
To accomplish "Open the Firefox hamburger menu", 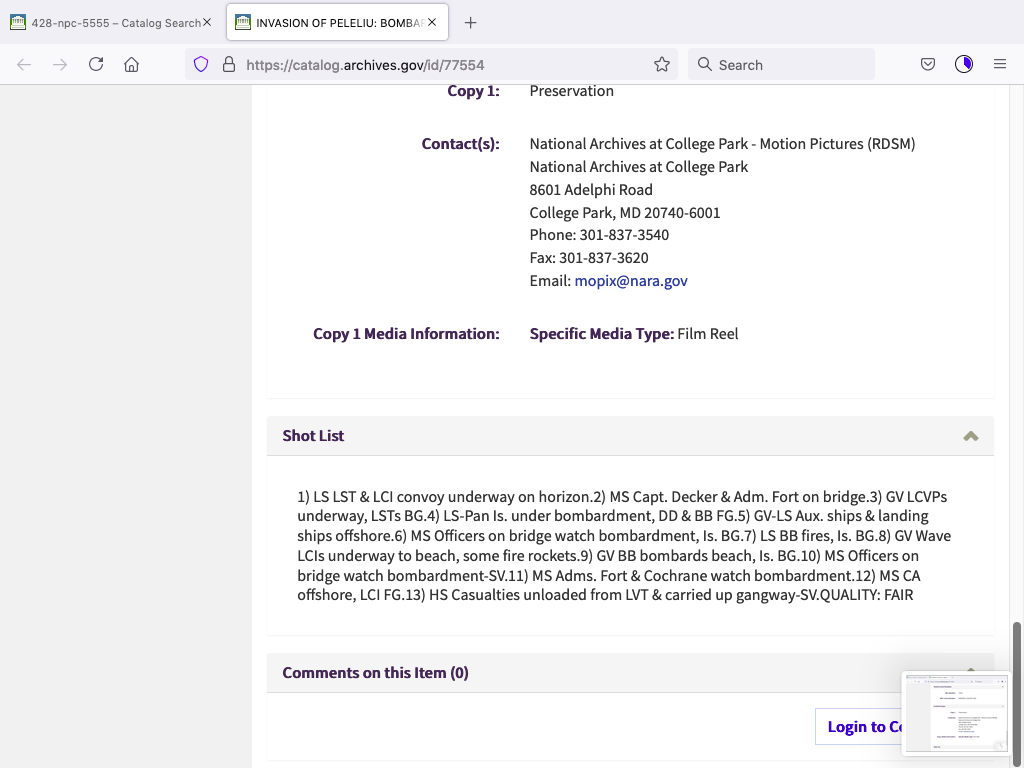I will (999, 64).
